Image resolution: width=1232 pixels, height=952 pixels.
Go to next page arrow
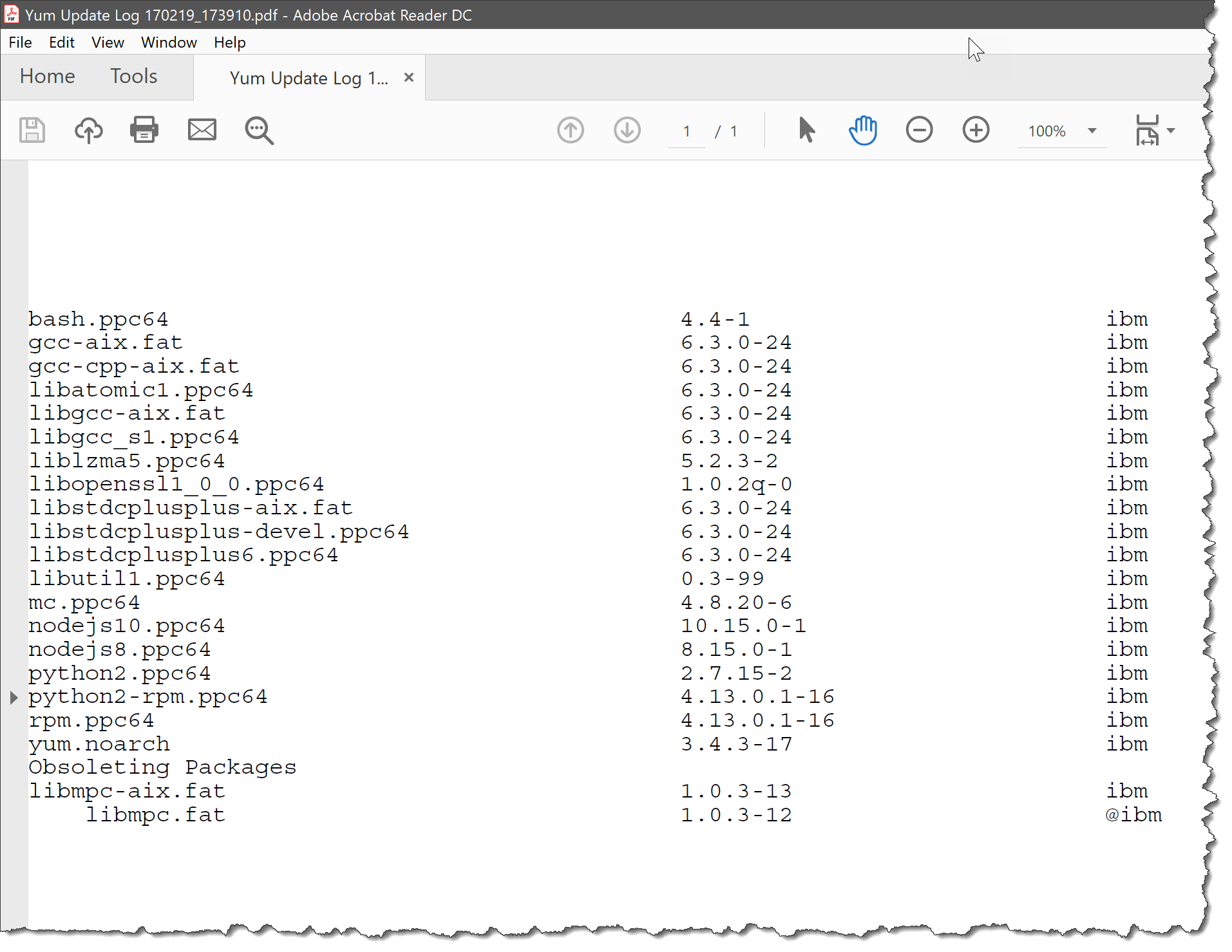point(627,131)
